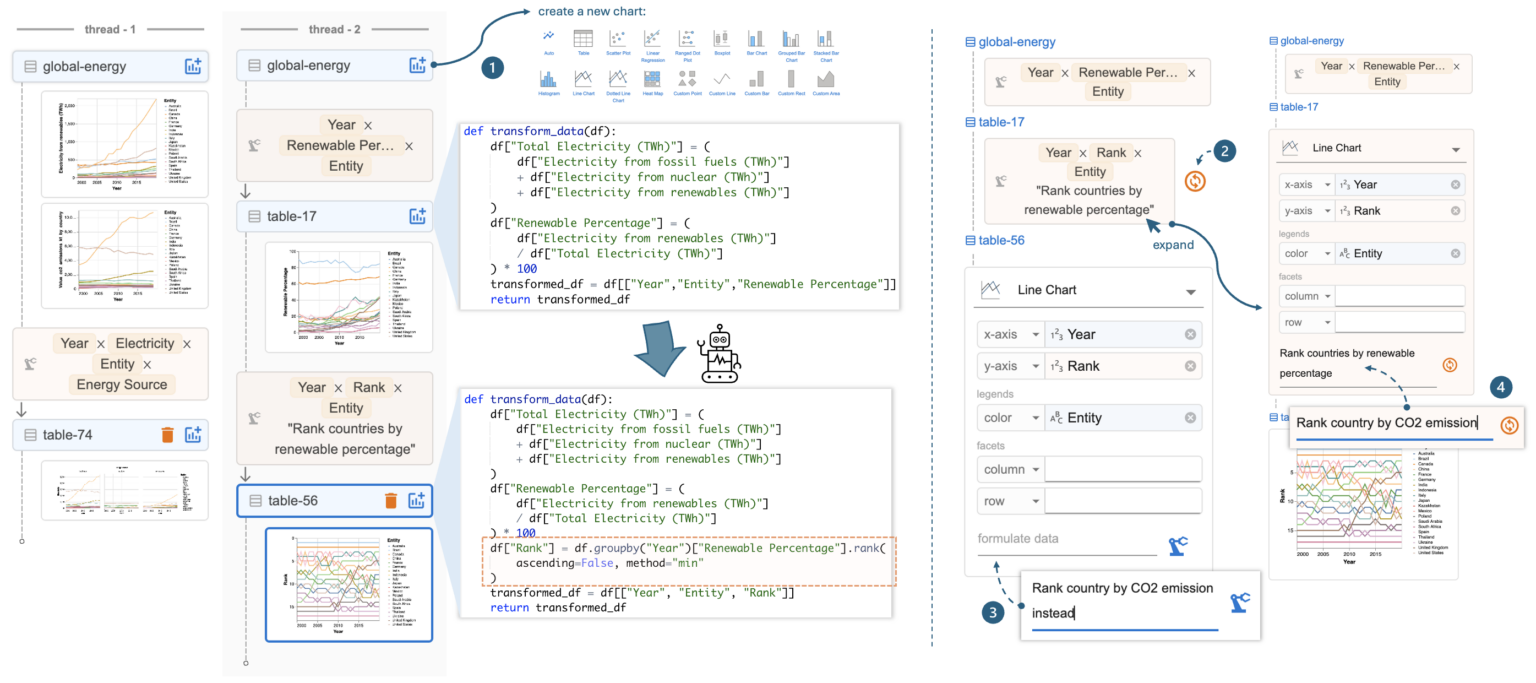Select the Stacked Bar Chart type
This screenshot has width=1536, height=683.
827,38
